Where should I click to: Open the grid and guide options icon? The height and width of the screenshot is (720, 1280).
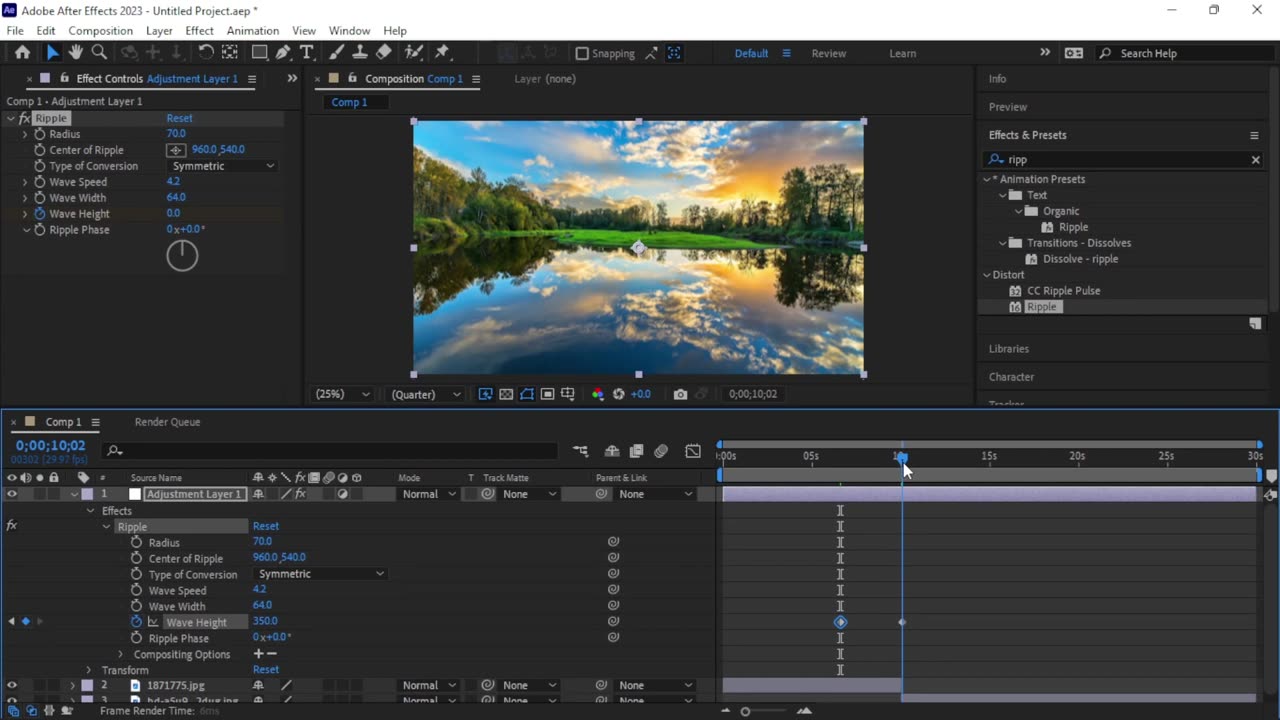click(568, 394)
